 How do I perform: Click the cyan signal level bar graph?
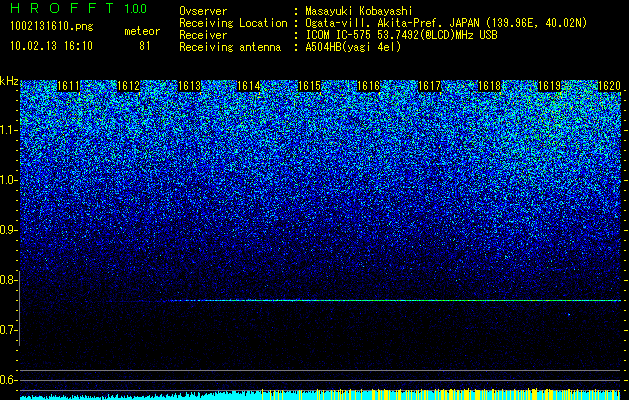point(320,394)
